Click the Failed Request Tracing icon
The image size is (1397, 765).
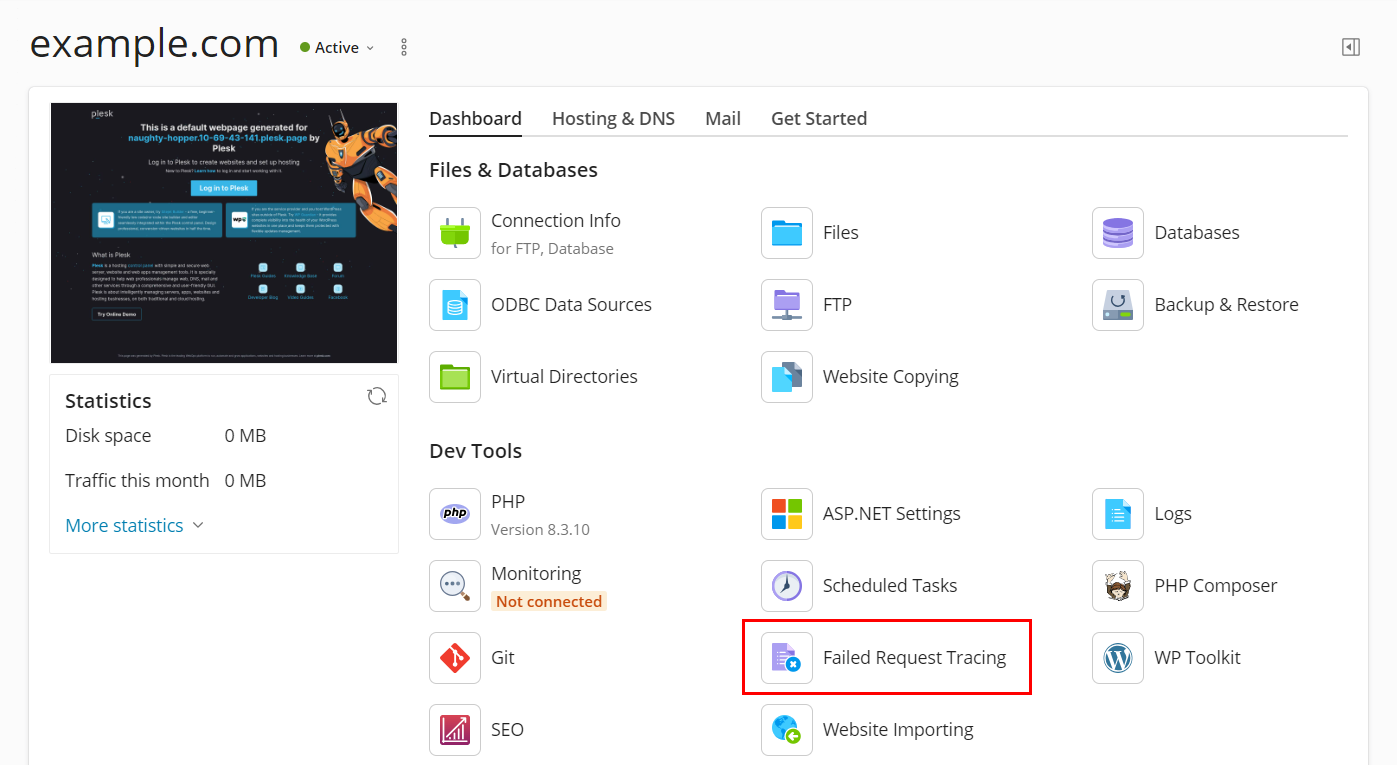point(787,658)
